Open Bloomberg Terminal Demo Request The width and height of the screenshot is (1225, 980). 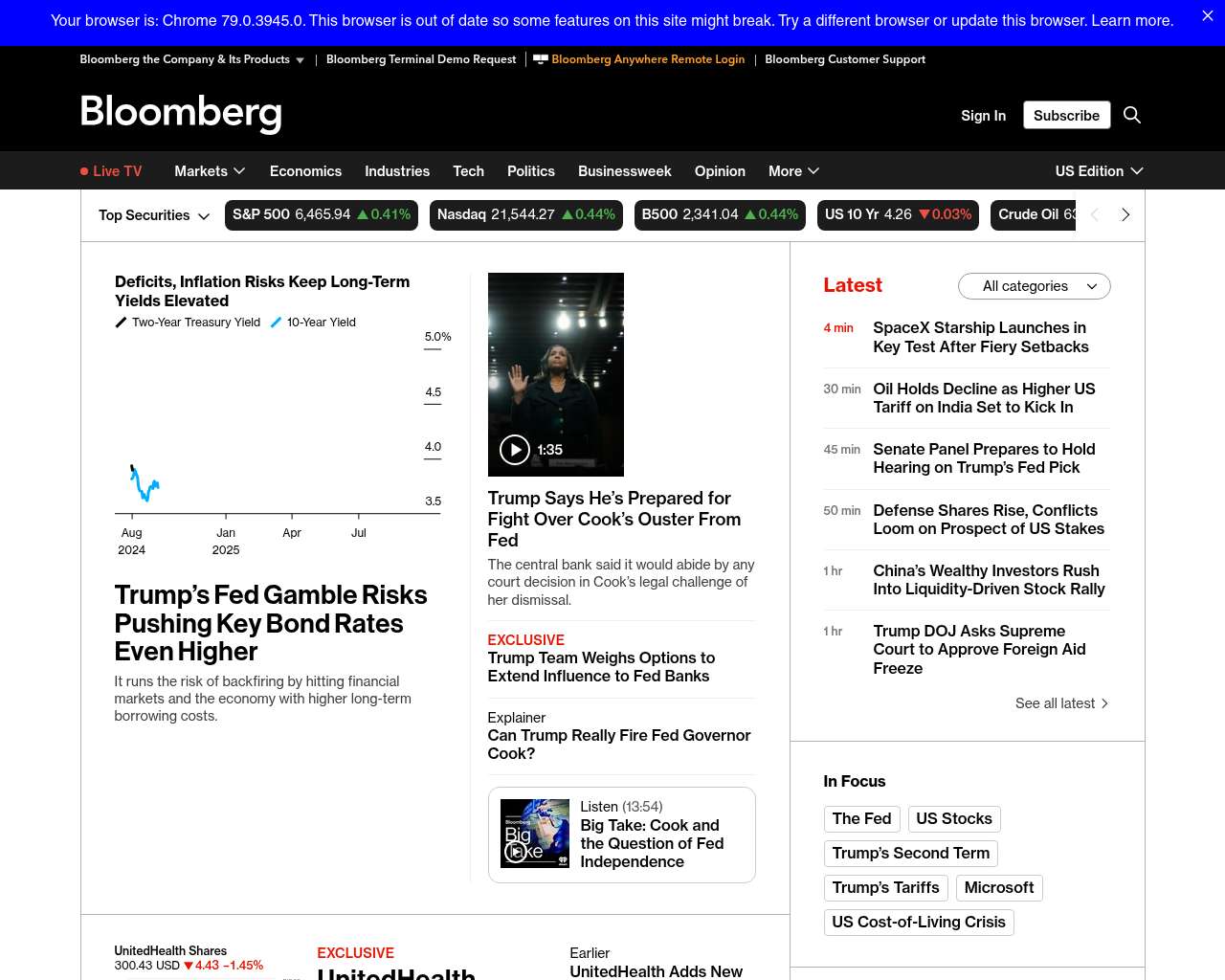point(421,59)
